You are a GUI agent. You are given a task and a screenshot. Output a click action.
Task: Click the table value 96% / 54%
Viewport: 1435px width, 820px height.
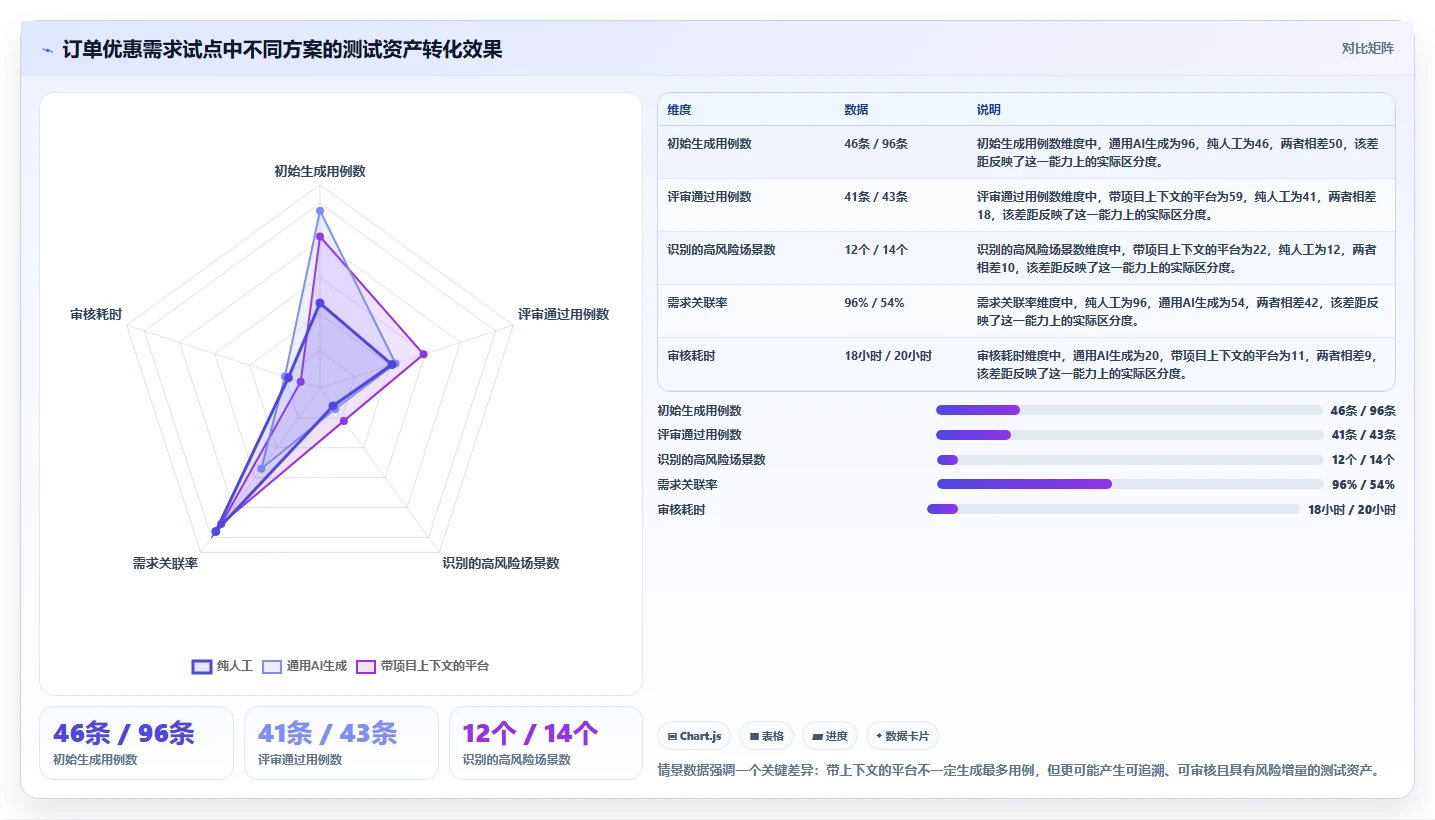coord(874,303)
